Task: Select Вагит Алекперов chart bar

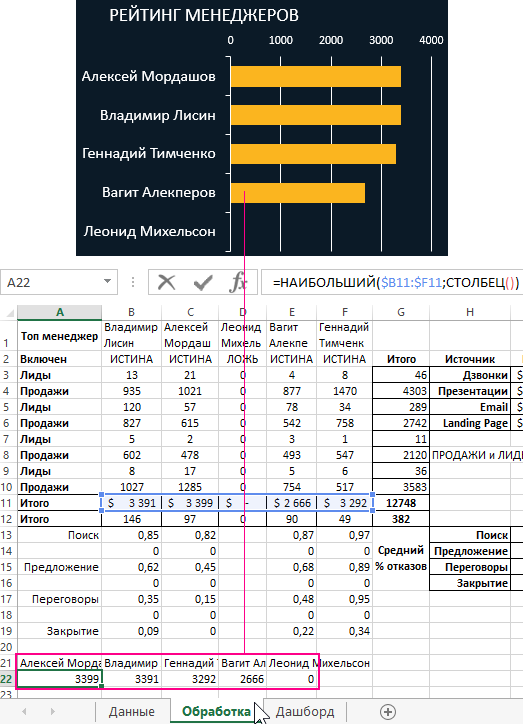Action: click(x=297, y=193)
